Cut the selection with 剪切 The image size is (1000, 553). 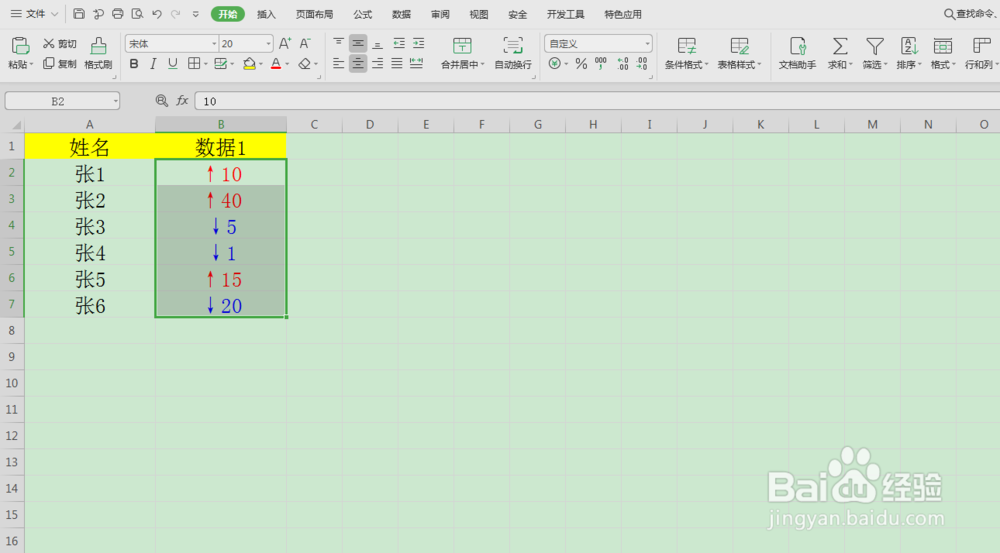(59, 43)
